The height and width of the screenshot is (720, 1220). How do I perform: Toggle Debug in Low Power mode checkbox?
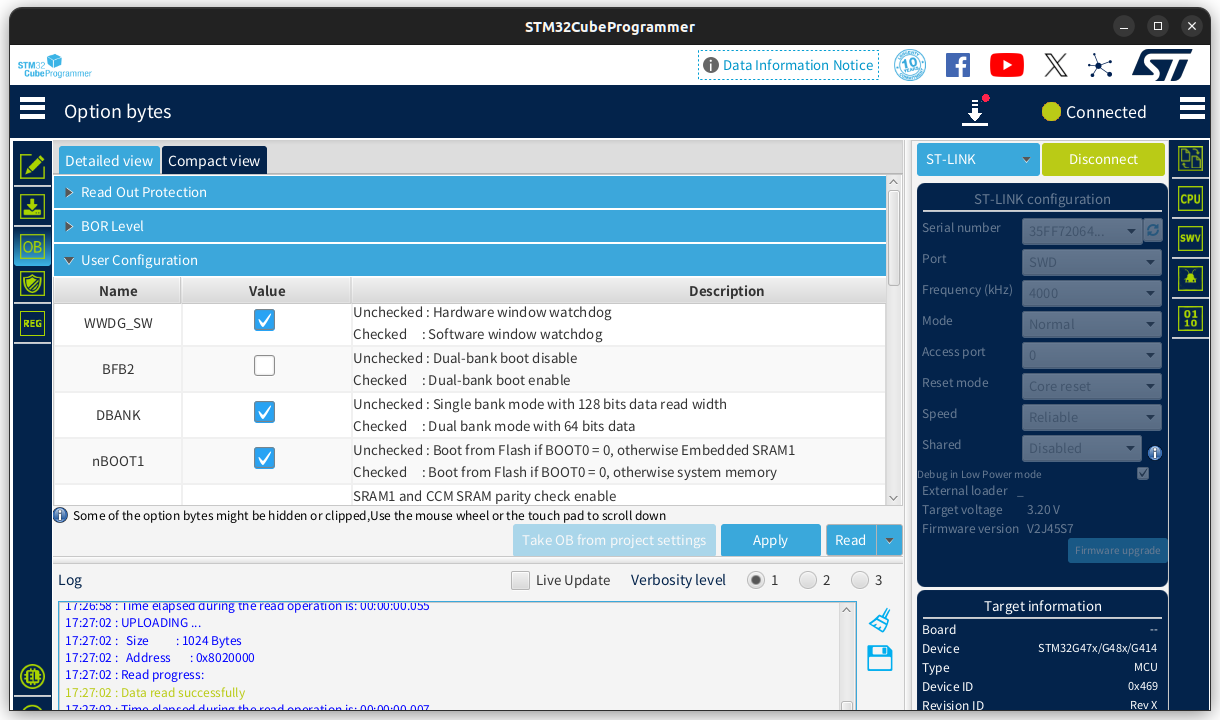tap(1143, 474)
